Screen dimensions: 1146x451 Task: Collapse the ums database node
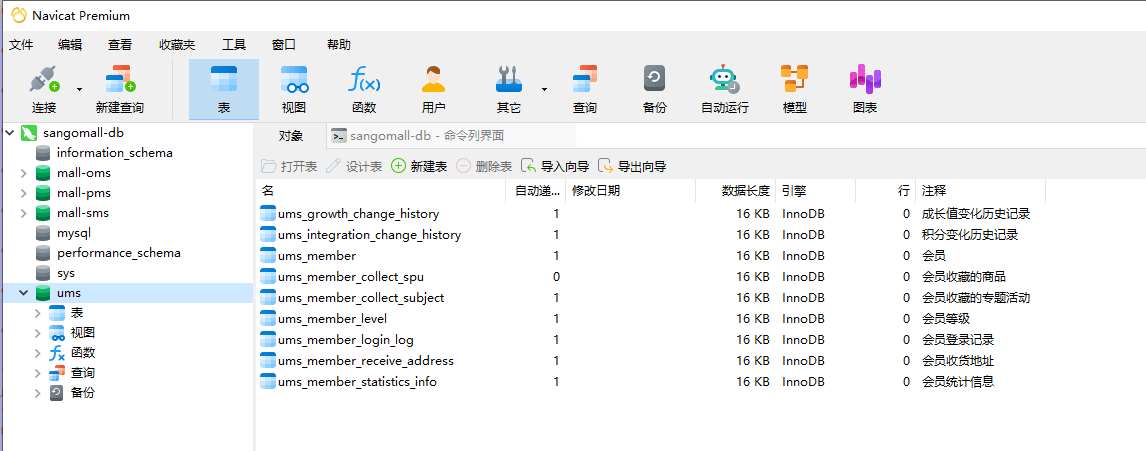23,293
